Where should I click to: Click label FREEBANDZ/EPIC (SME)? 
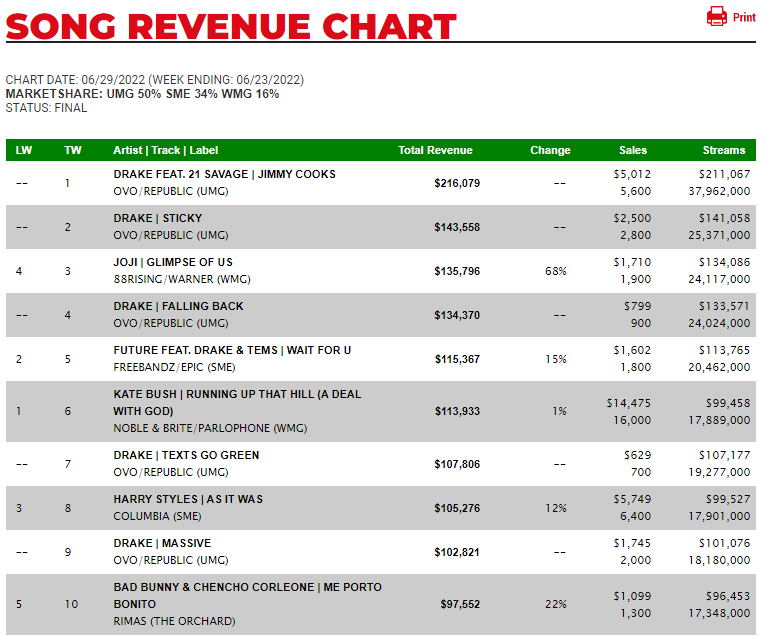[174, 367]
